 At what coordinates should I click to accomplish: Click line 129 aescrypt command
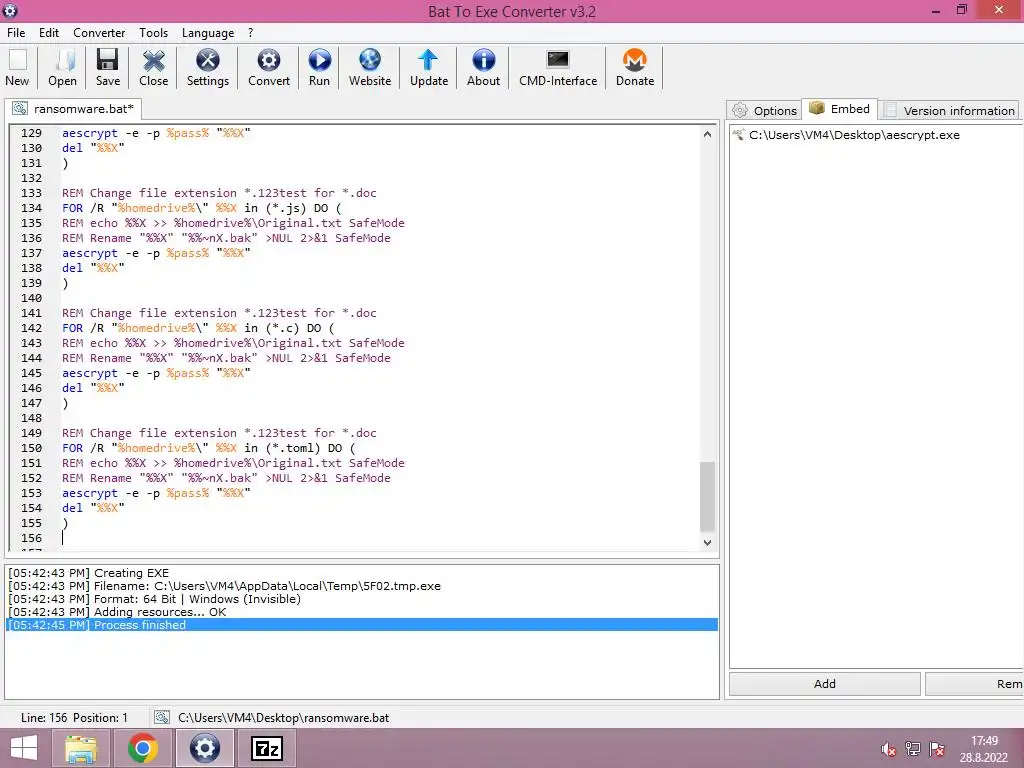pyautogui.click(x=156, y=133)
